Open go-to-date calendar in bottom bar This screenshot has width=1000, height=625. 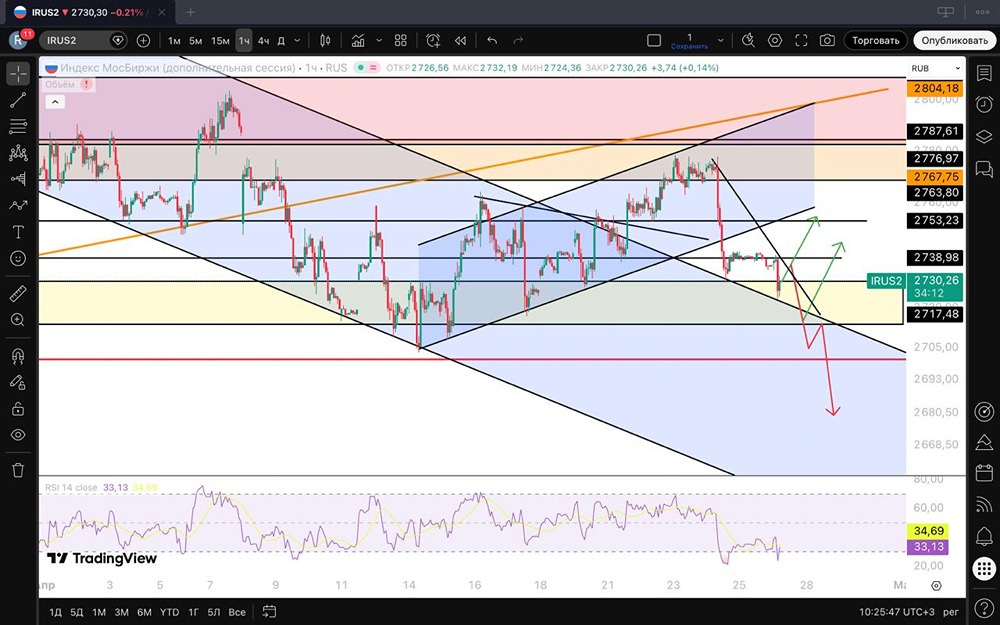tap(269, 612)
